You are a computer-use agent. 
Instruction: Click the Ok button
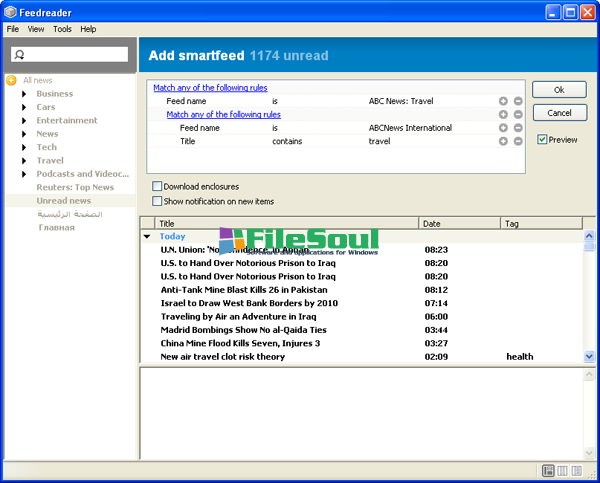pyautogui.click(x=558, y=90)
